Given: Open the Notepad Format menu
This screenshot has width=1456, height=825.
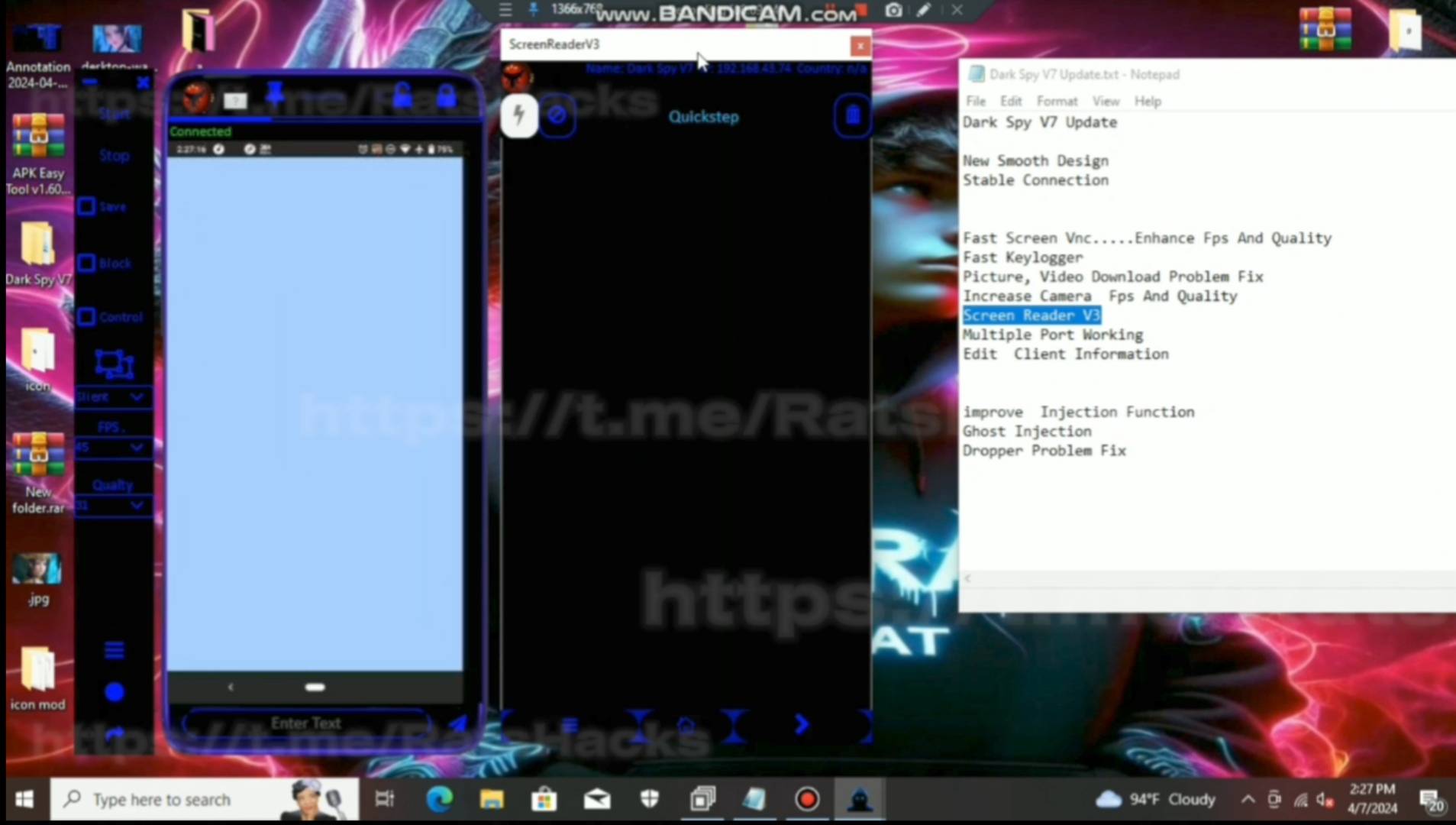Looking at the screenshot, I should point(1056,102).
